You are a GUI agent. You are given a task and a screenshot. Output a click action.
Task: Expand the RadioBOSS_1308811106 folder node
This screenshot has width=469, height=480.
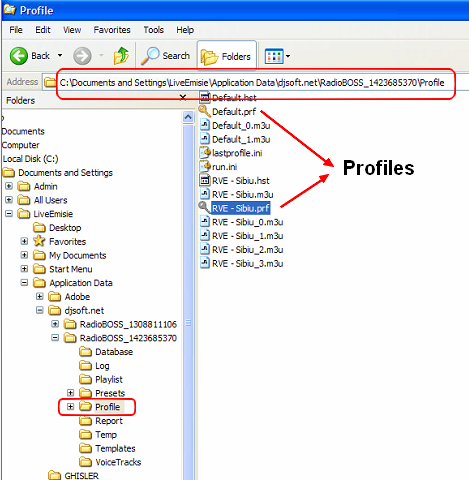55,324
